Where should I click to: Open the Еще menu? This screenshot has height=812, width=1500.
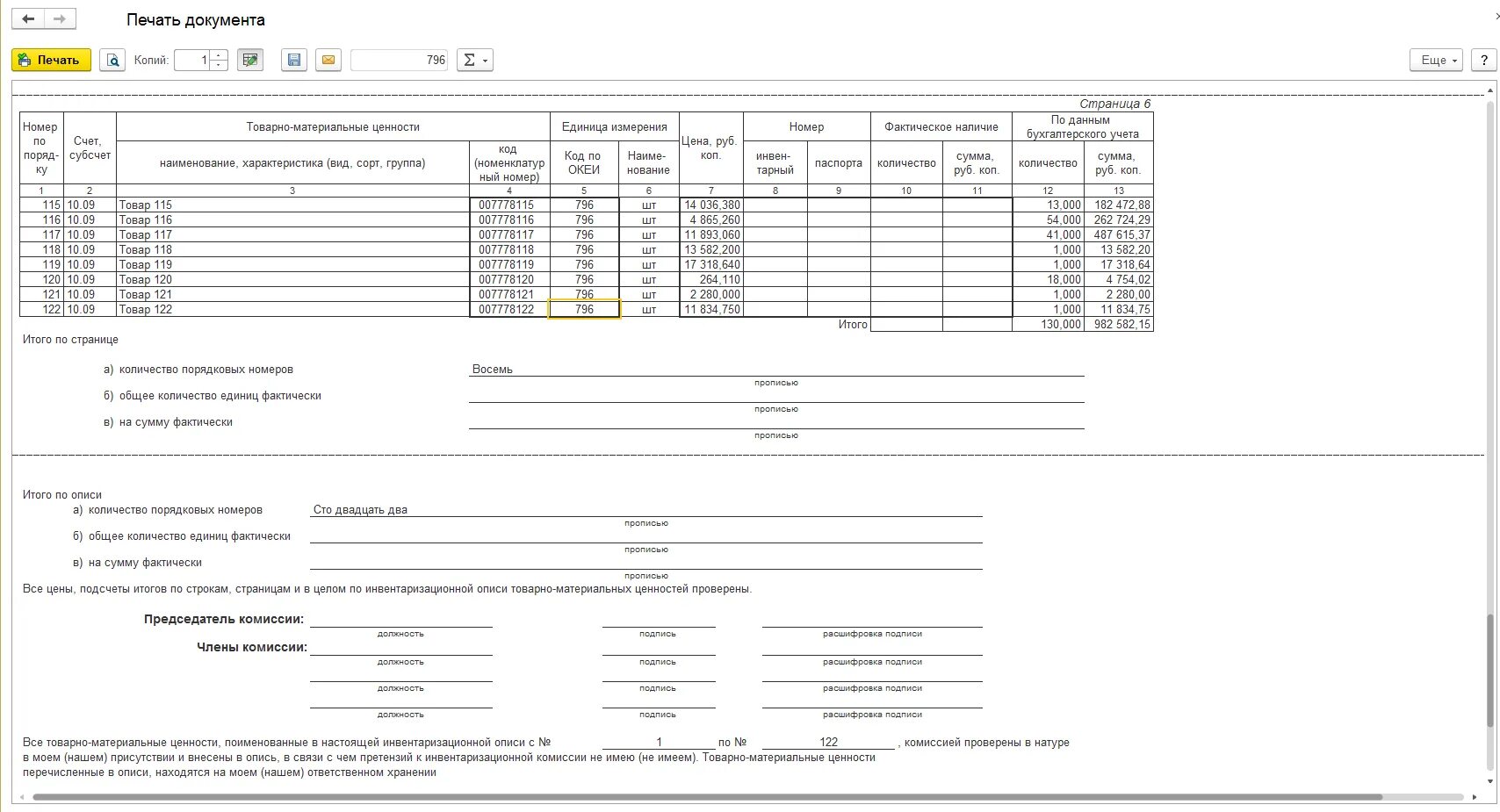[x=1437, y=60]
